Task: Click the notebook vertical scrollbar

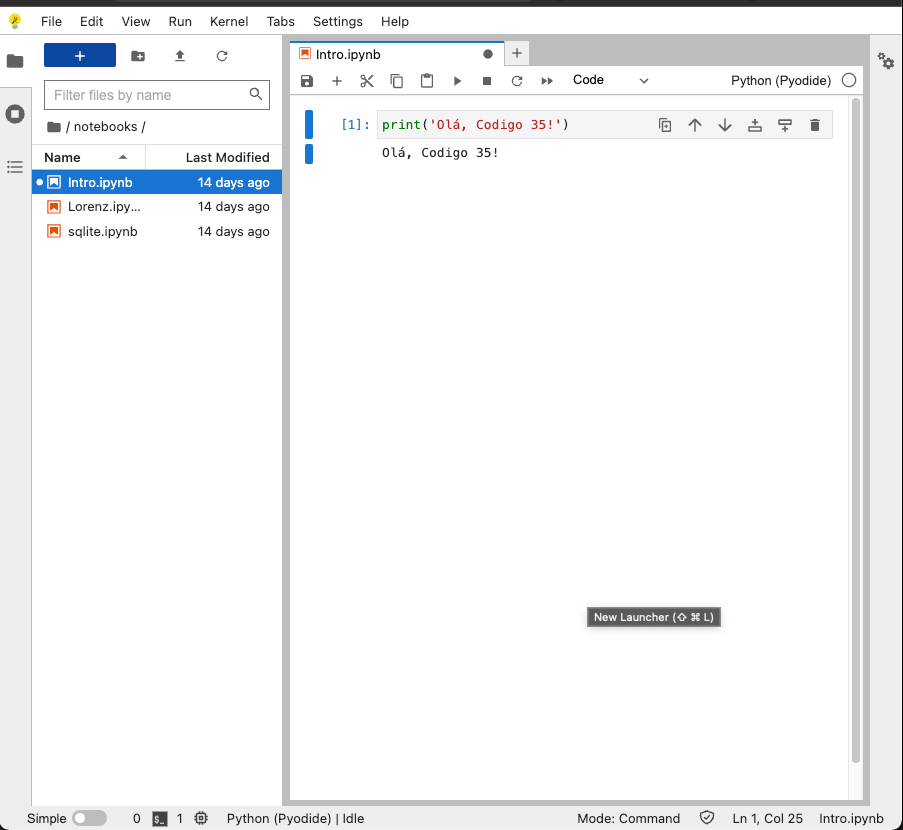Action: pos(856,431)
